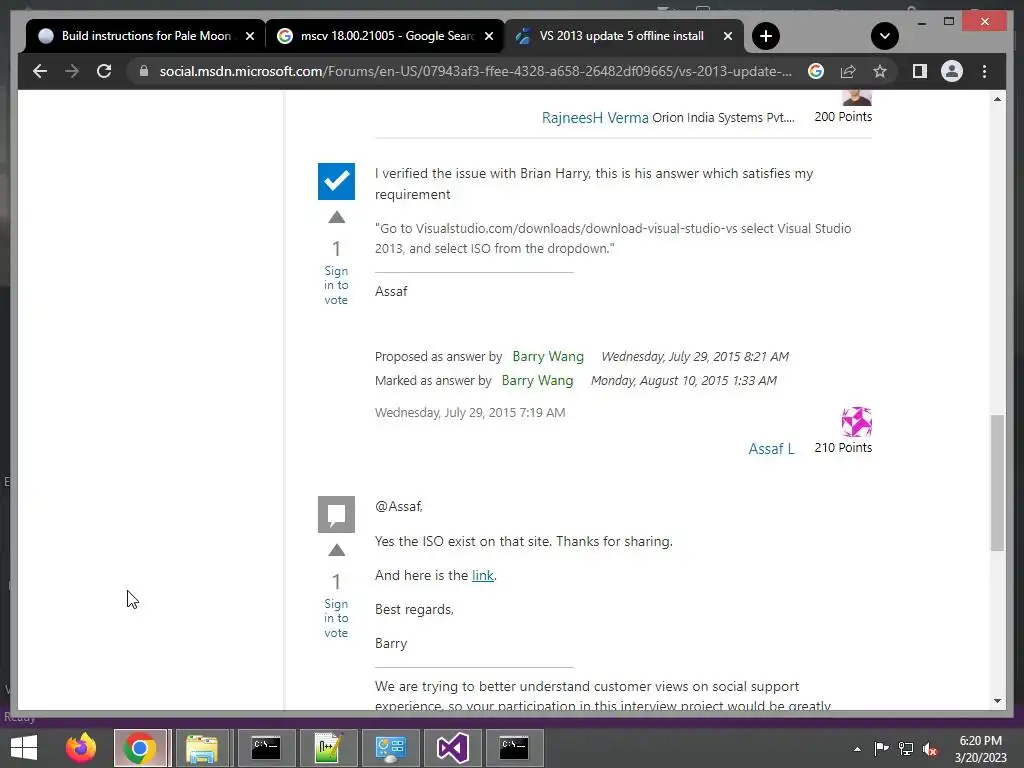
Task: Click the Chrome taskbar icon
Action: [140, 748]
